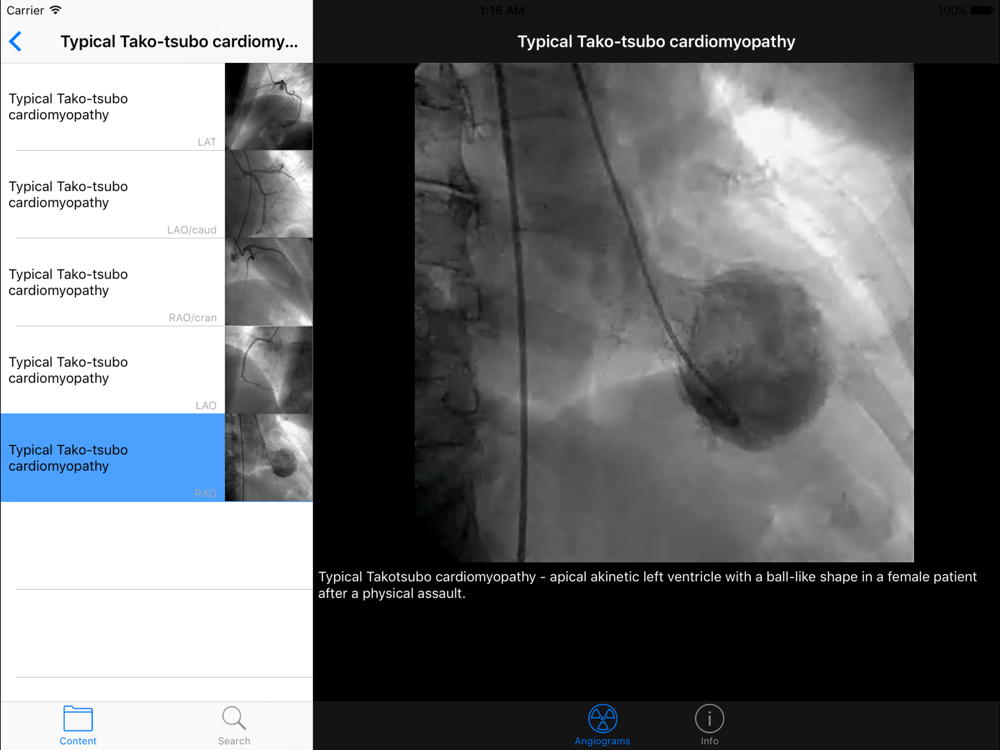Select the LAT Tako-tsubo list row
The width and height of the screenshot is (1000, 750).
[x=112, y=107]
